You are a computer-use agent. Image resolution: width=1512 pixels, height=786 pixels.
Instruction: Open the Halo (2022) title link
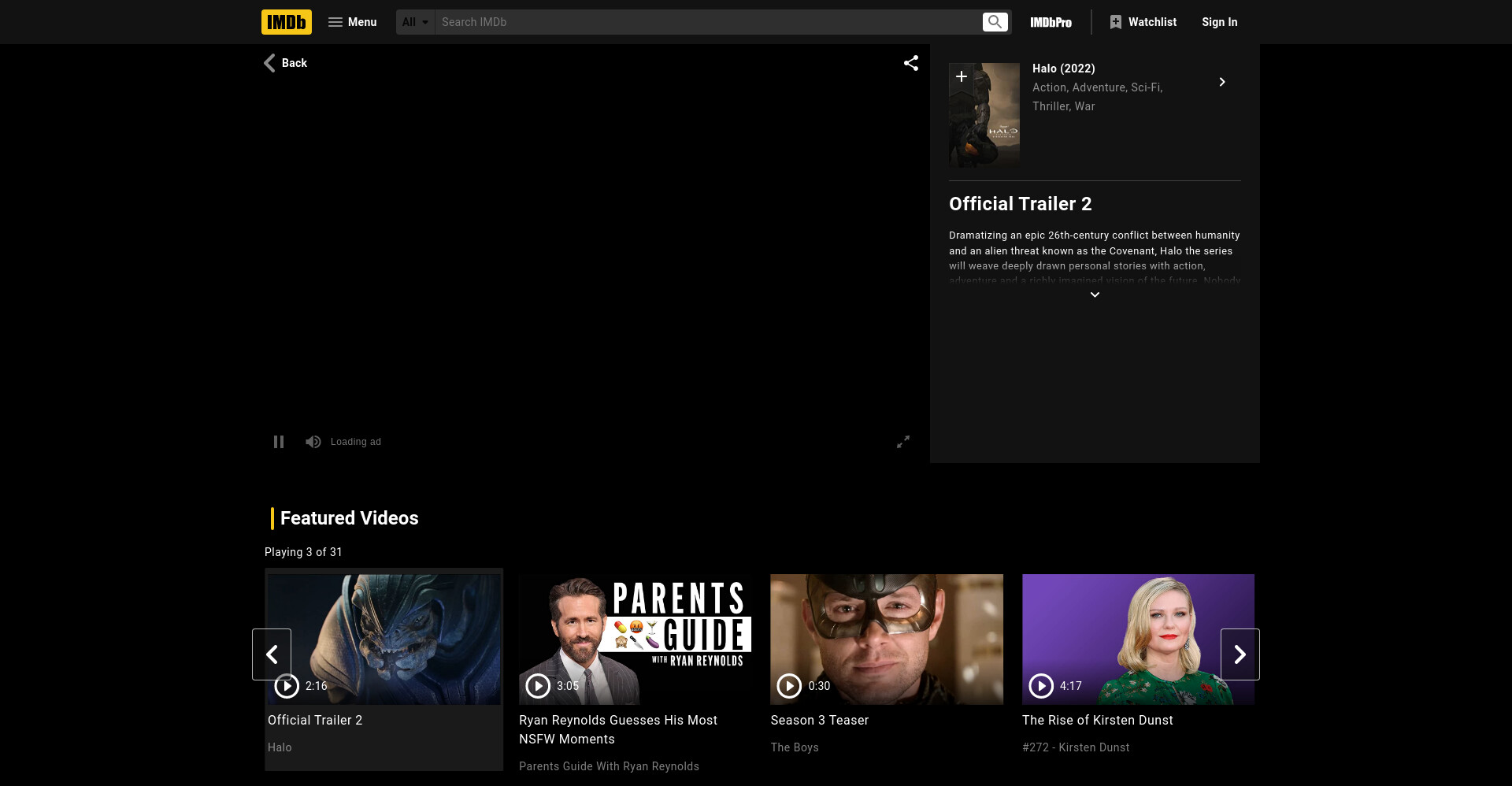tap(1063, 69)
